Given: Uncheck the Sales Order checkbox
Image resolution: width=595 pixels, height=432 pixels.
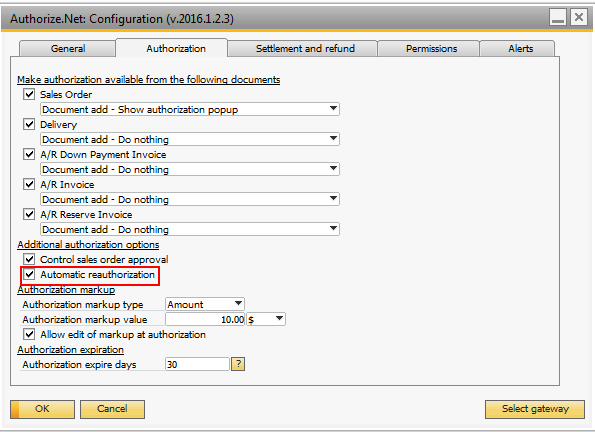Looking at the screenshot, I should (29, 94).
